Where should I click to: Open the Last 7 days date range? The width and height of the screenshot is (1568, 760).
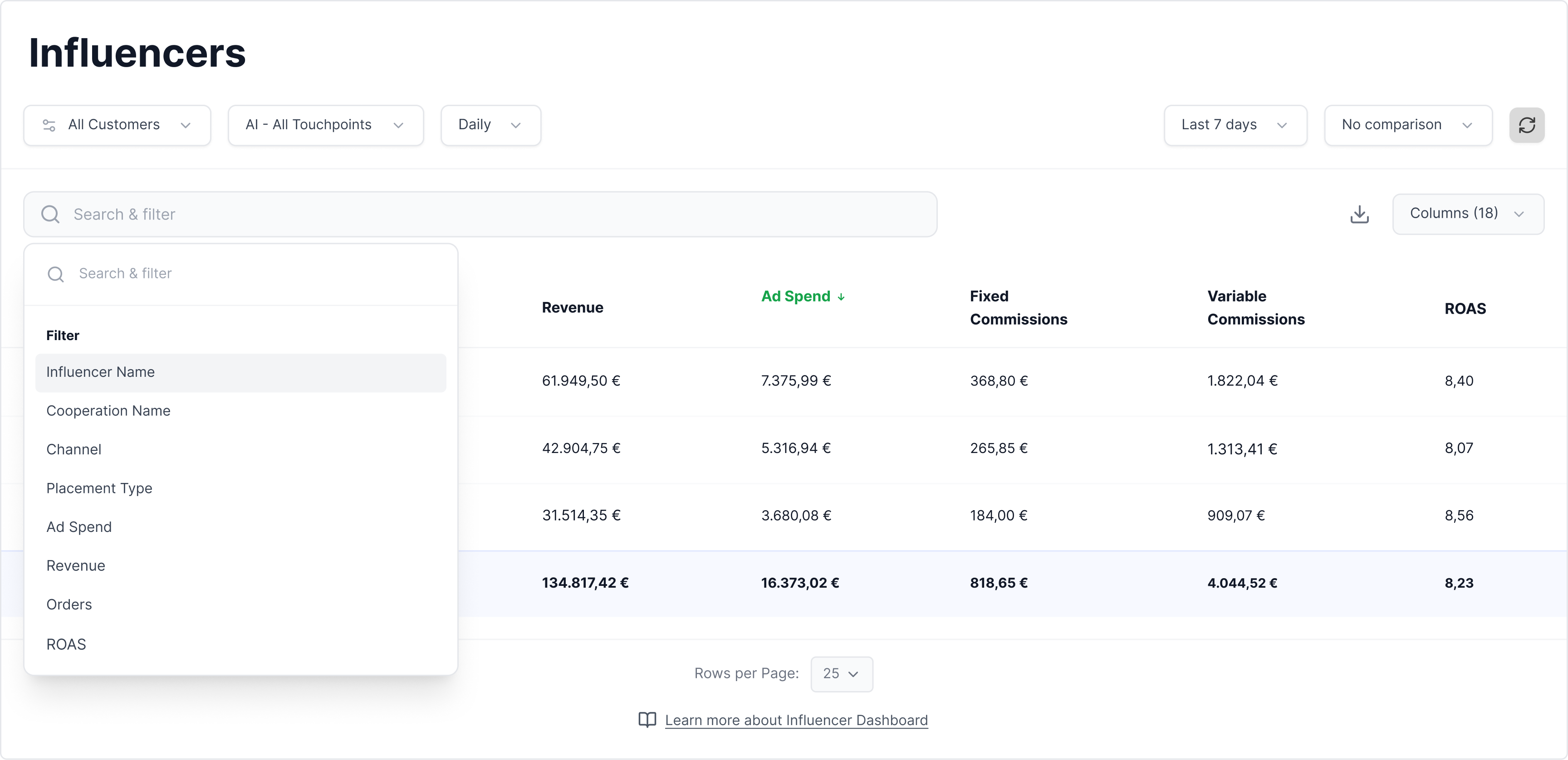(1235, 125)
